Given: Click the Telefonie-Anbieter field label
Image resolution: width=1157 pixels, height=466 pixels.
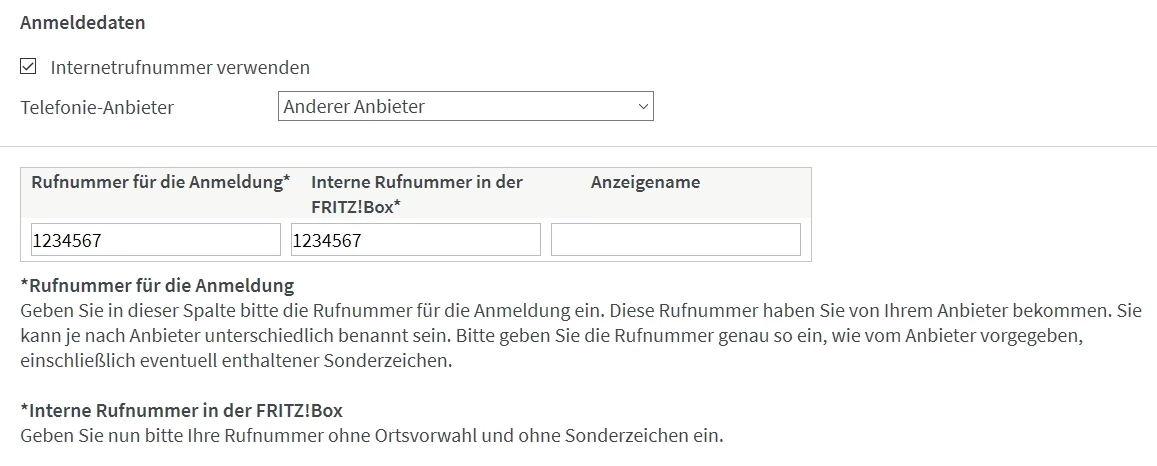Looking at the screenshot, I should coord(97,107).
